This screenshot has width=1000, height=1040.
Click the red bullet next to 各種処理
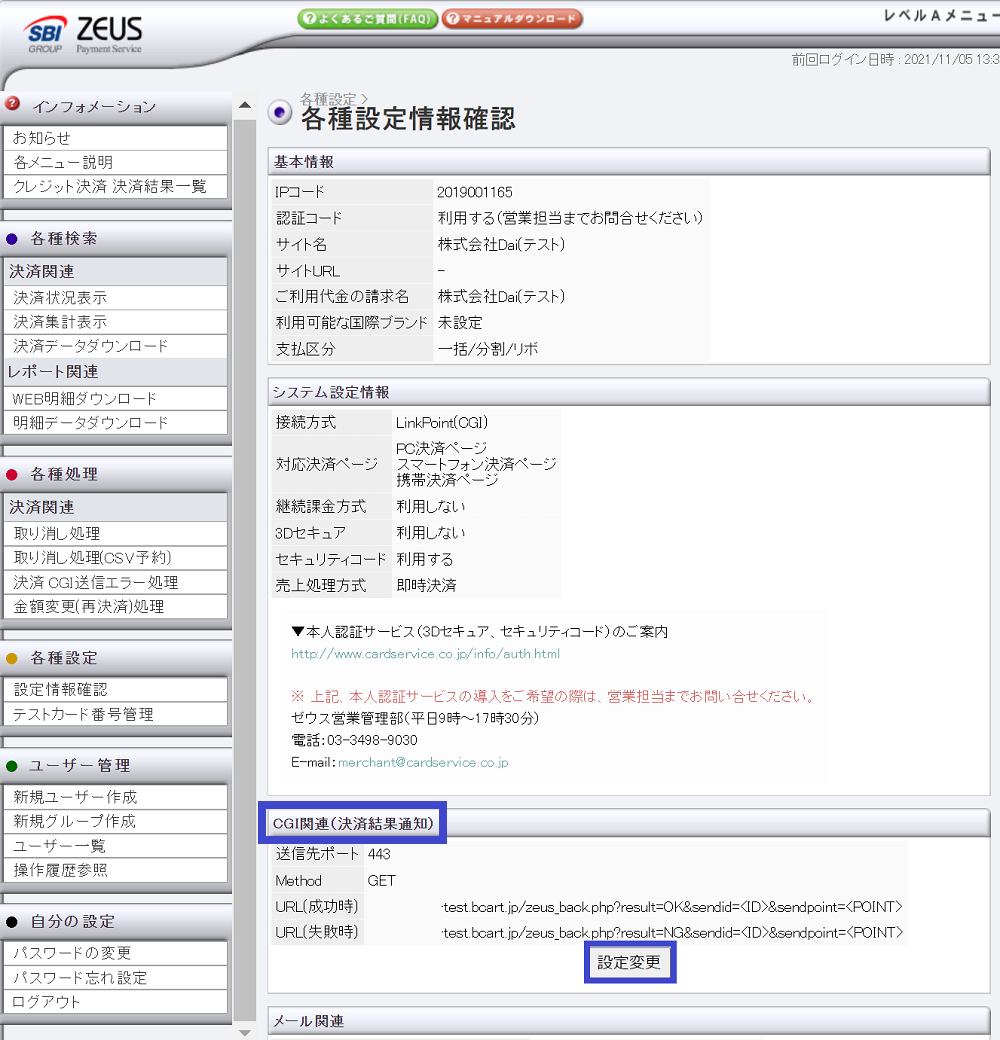(x=12, y=475)
